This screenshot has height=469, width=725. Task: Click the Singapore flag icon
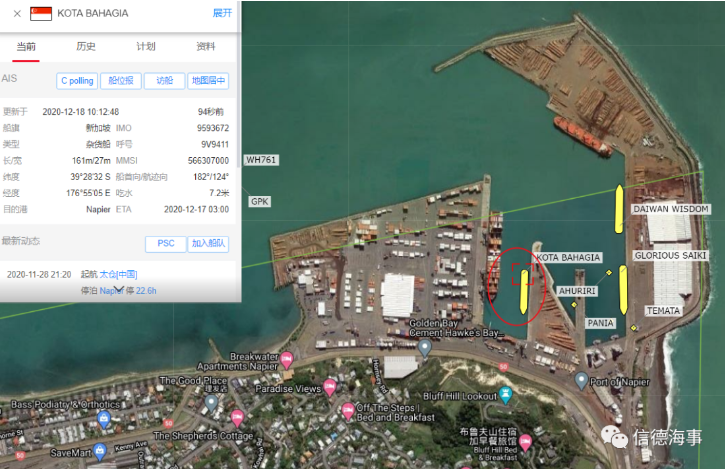tap(41, 14)
